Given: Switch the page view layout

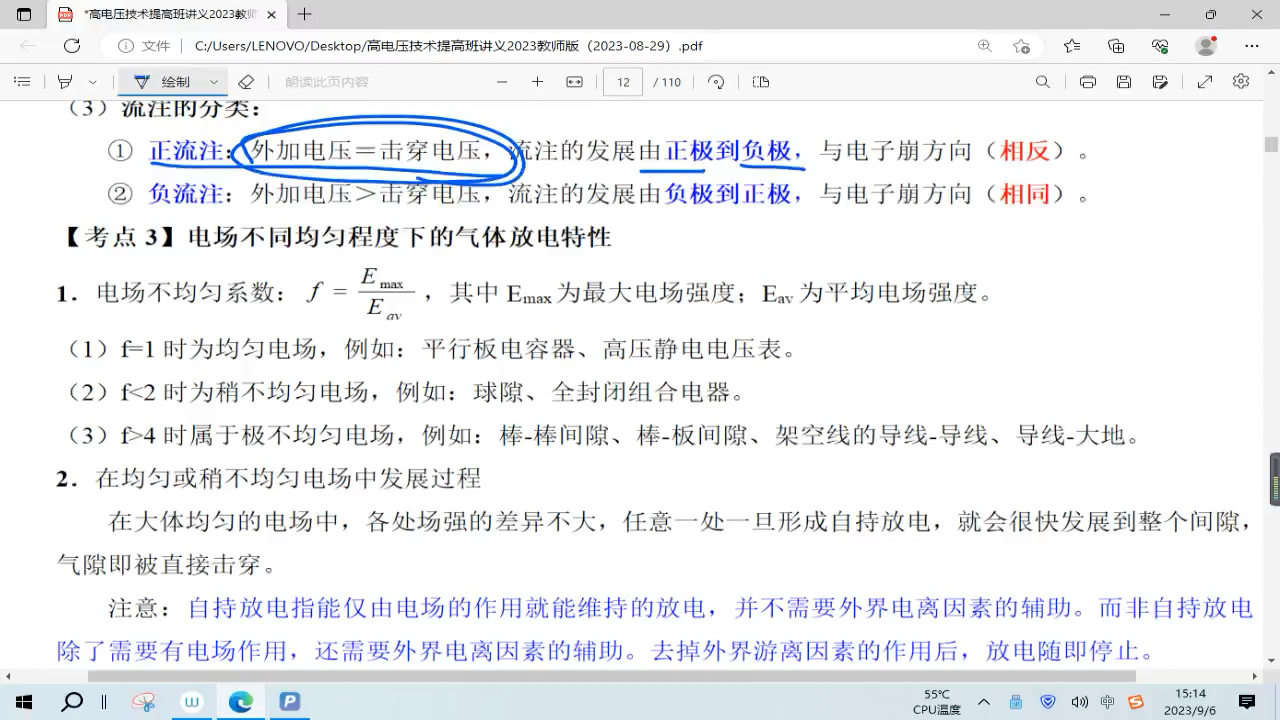Looking at the screenshot, I should [x=761, y=82].
